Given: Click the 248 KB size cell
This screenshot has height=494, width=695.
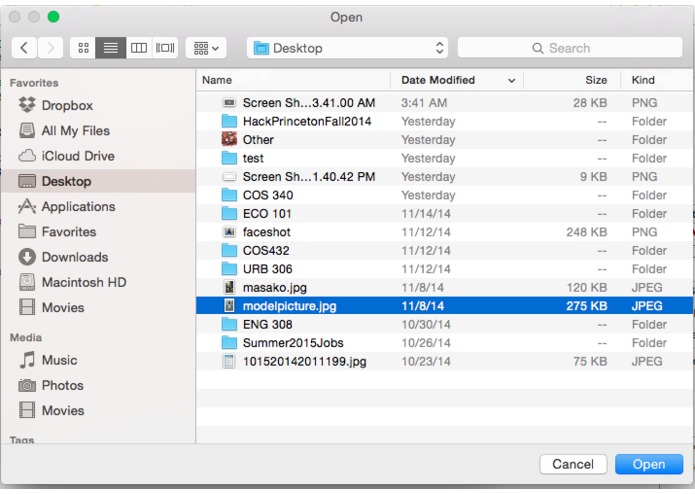Looking at the screenshot, I should [x=586, y=232].
